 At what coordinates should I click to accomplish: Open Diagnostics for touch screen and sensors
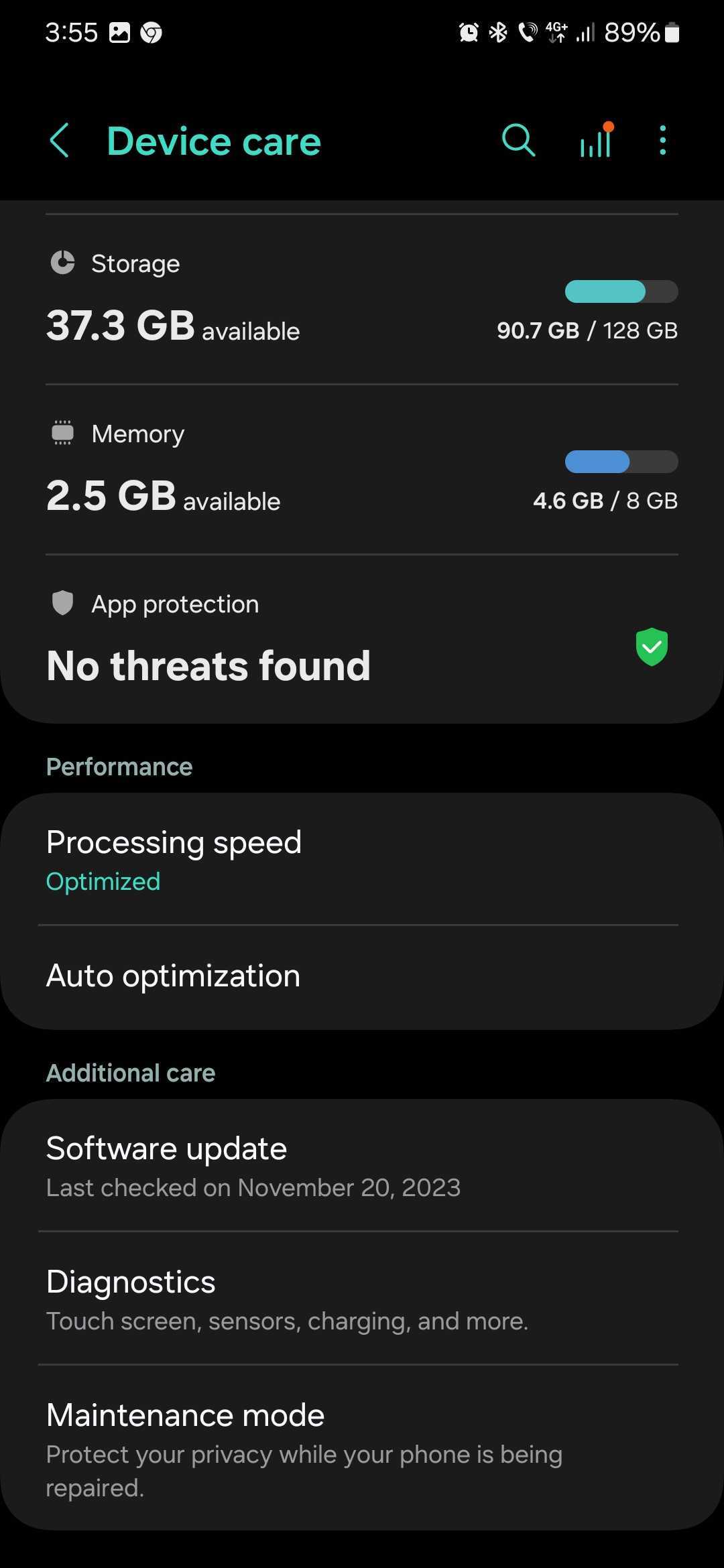coord(286,1299)
